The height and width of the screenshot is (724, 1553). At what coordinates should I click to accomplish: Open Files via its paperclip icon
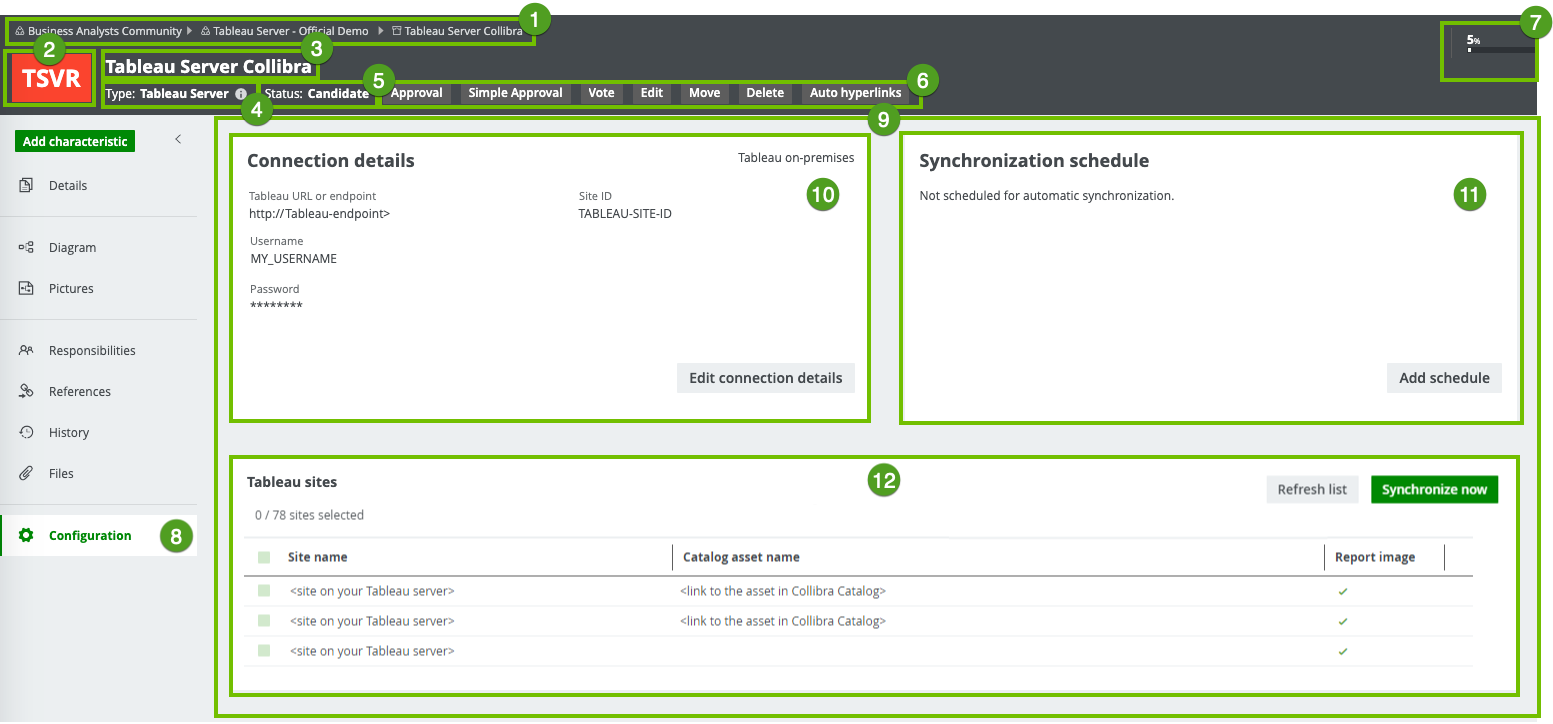(x=26, y=473)
